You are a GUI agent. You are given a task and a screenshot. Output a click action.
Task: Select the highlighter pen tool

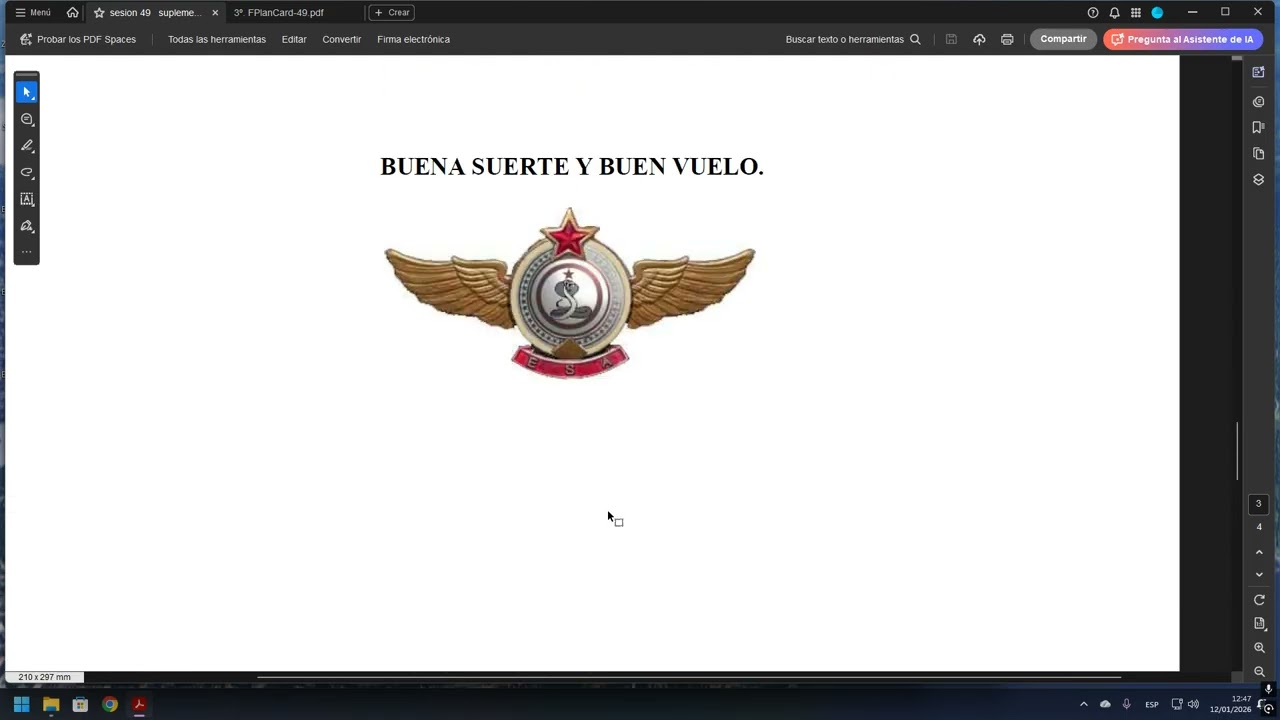[x=27, y=146]
